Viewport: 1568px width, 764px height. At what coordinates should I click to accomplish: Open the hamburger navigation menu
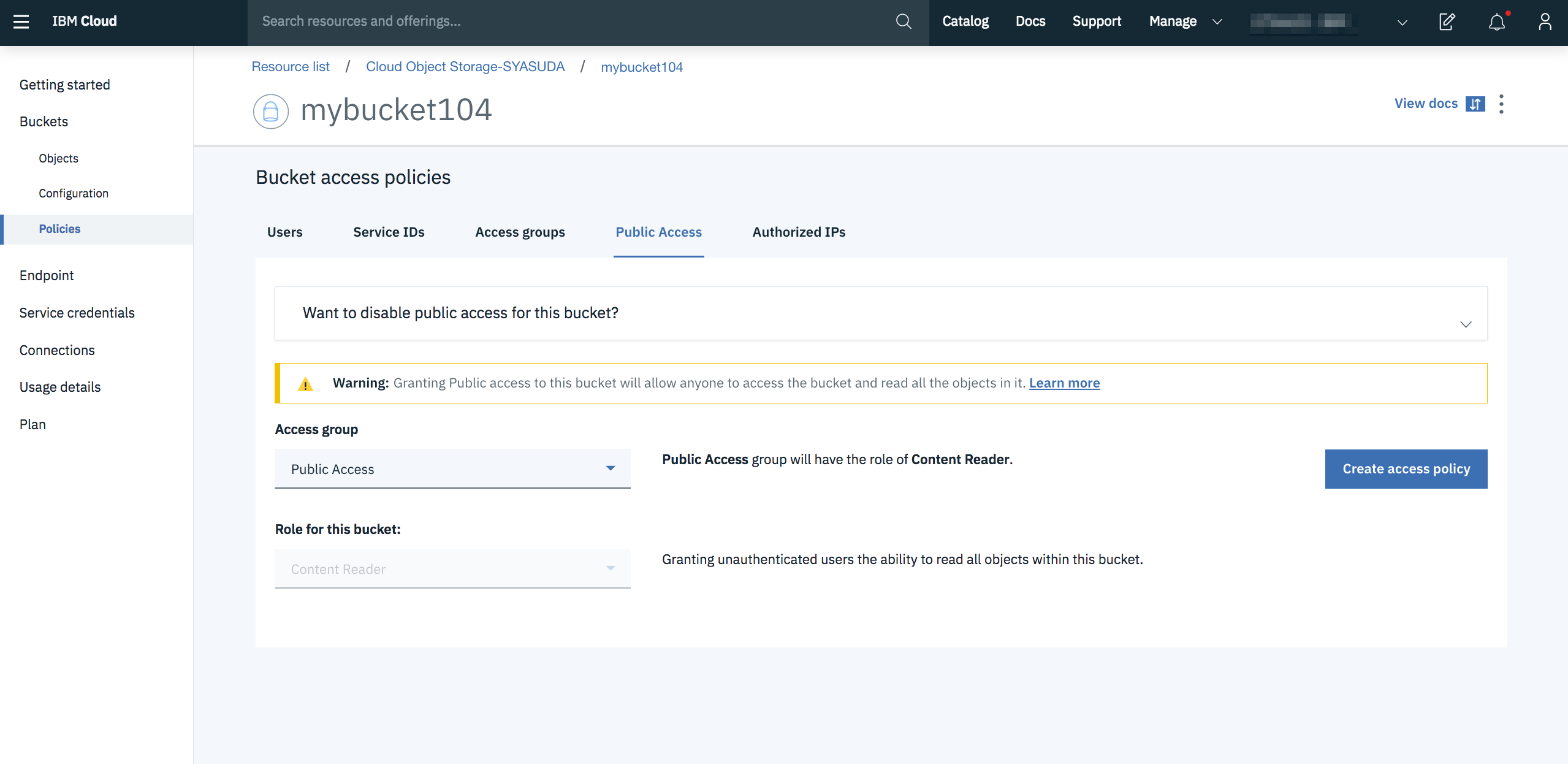click(21, 22)
